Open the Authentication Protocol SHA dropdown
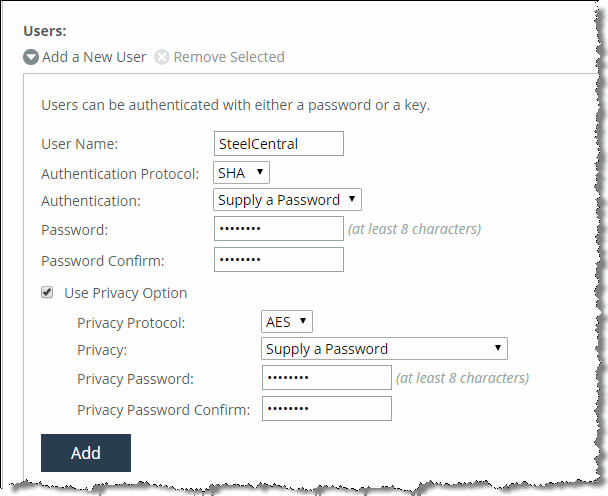The height and width of the screenshot is (496, 608). pos(241,173)
